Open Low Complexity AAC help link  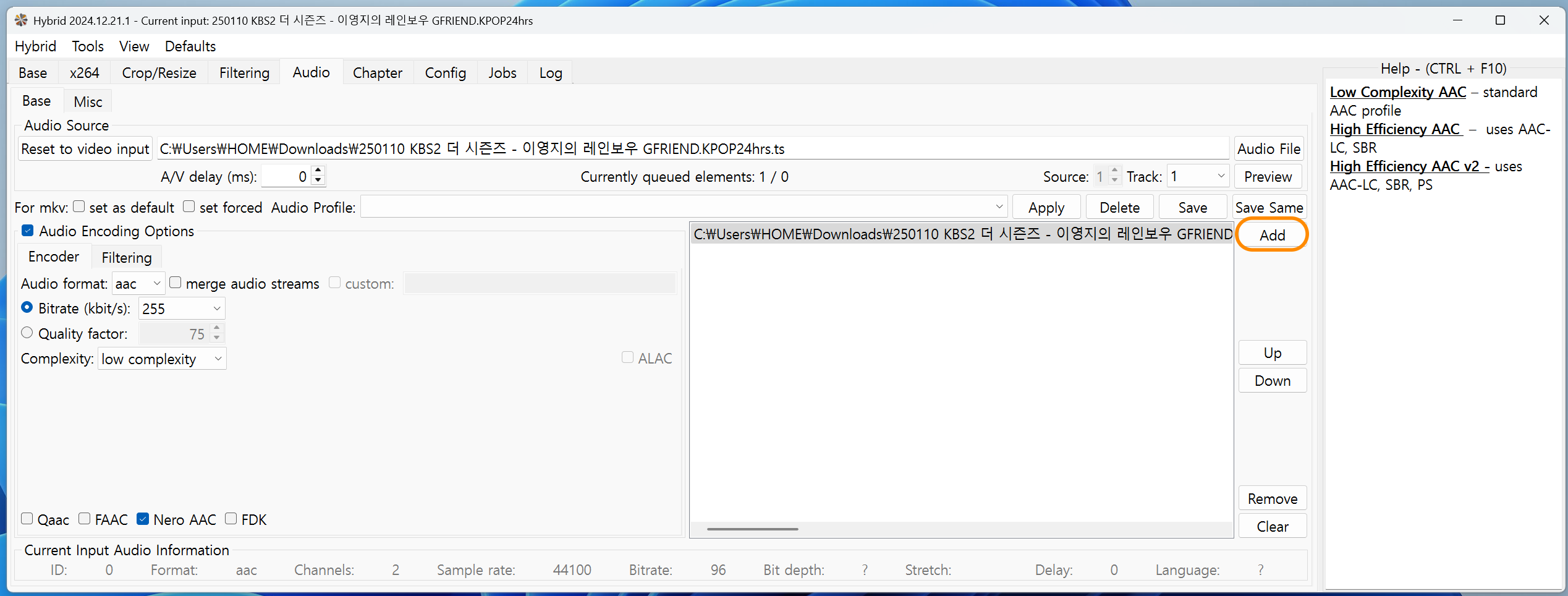tap(1397, 92)
